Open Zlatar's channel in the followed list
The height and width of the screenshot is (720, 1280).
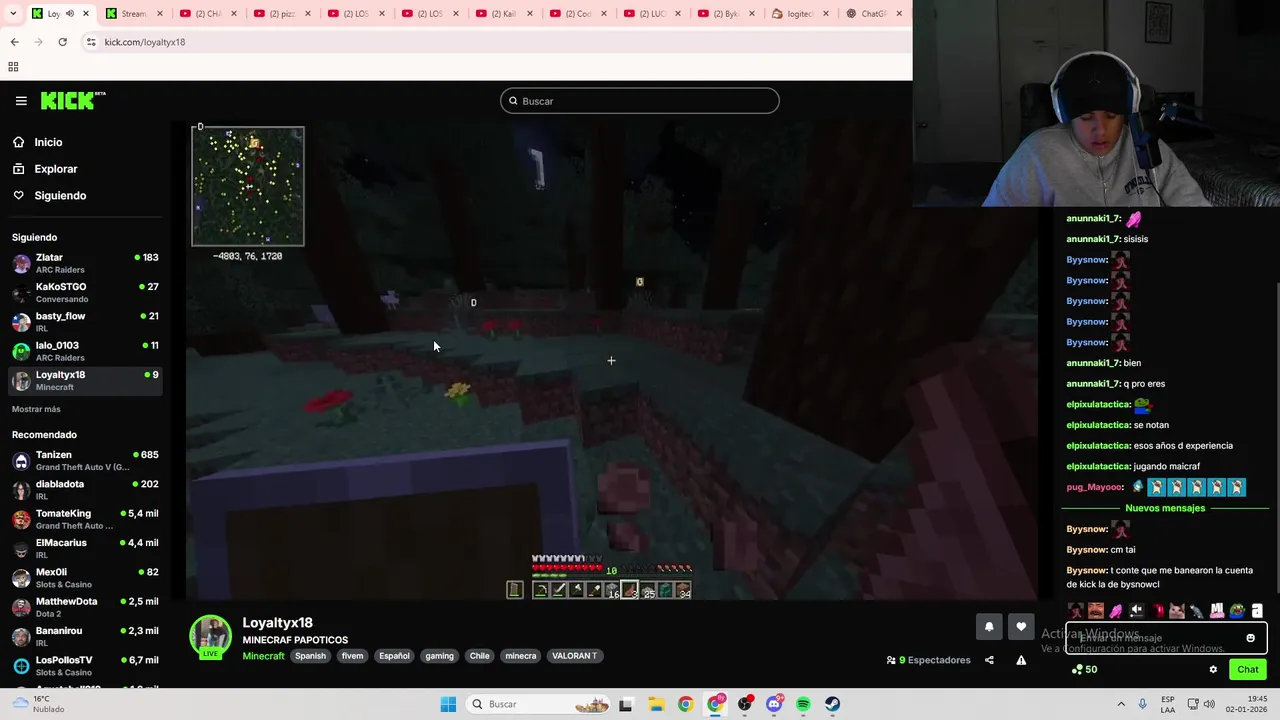click(85, 263)
